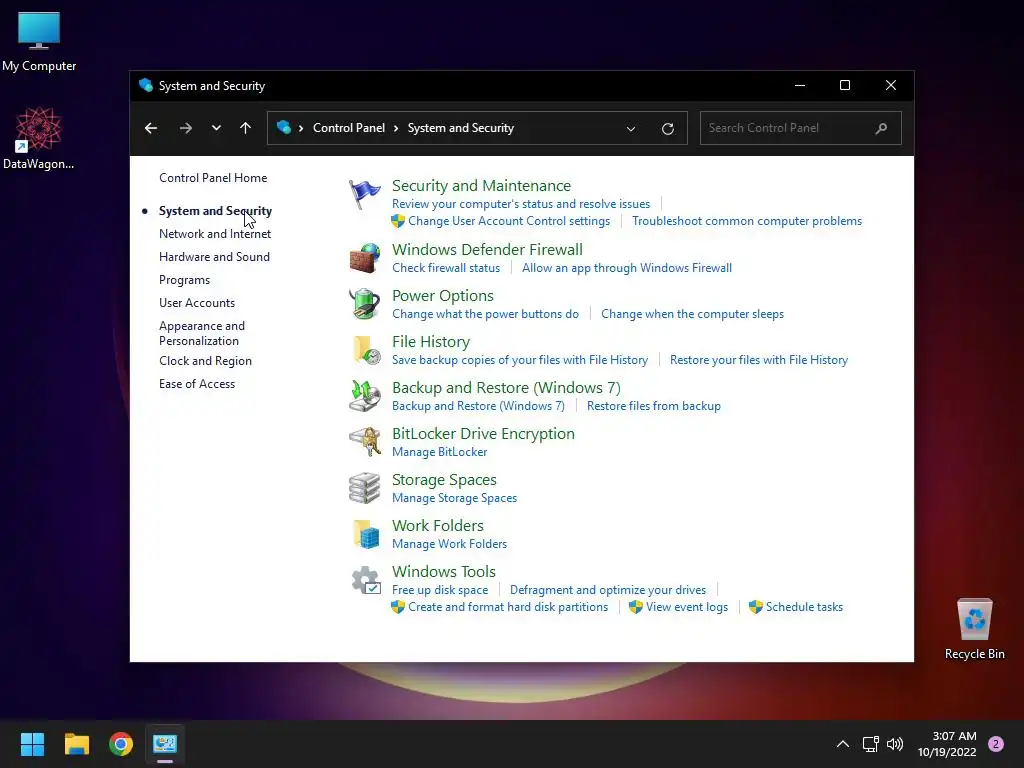Image resolution: width=1024 pixels, height=768 pixels.
Task: Click the Power Options battery icon
Action: click(364, 304)
